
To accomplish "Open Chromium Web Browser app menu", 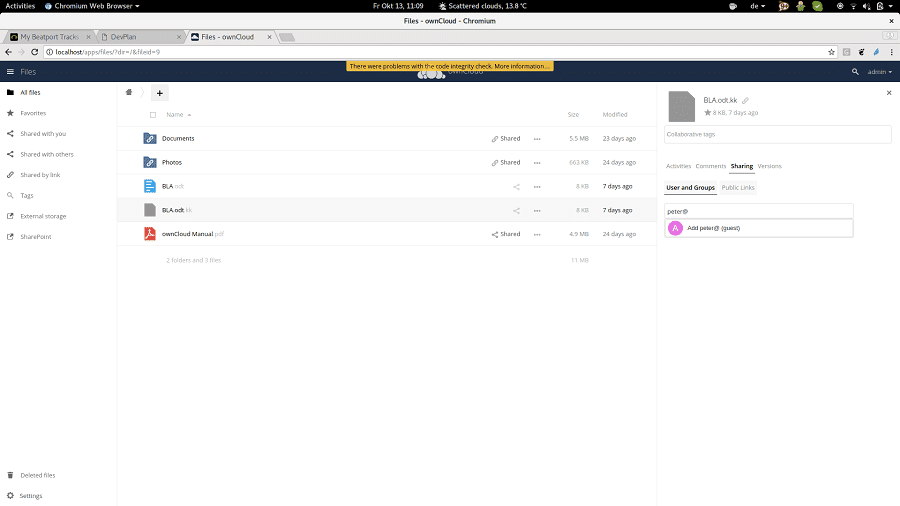I will point(92,6).
